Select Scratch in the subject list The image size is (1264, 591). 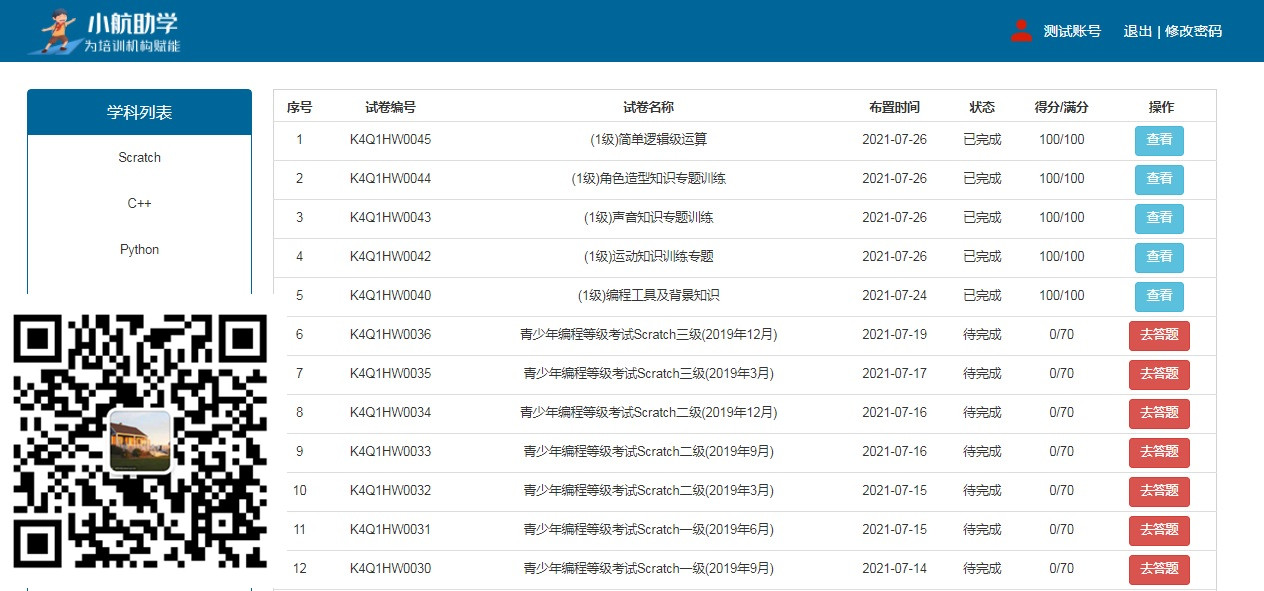pyautogui.click(x=139, y=158)
